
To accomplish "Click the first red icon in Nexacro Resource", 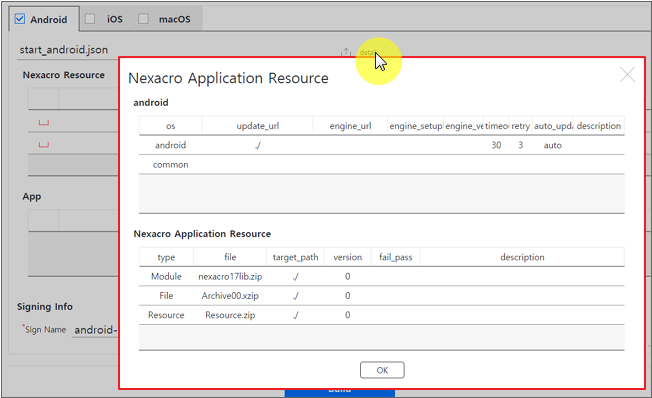I will [44, 123].
